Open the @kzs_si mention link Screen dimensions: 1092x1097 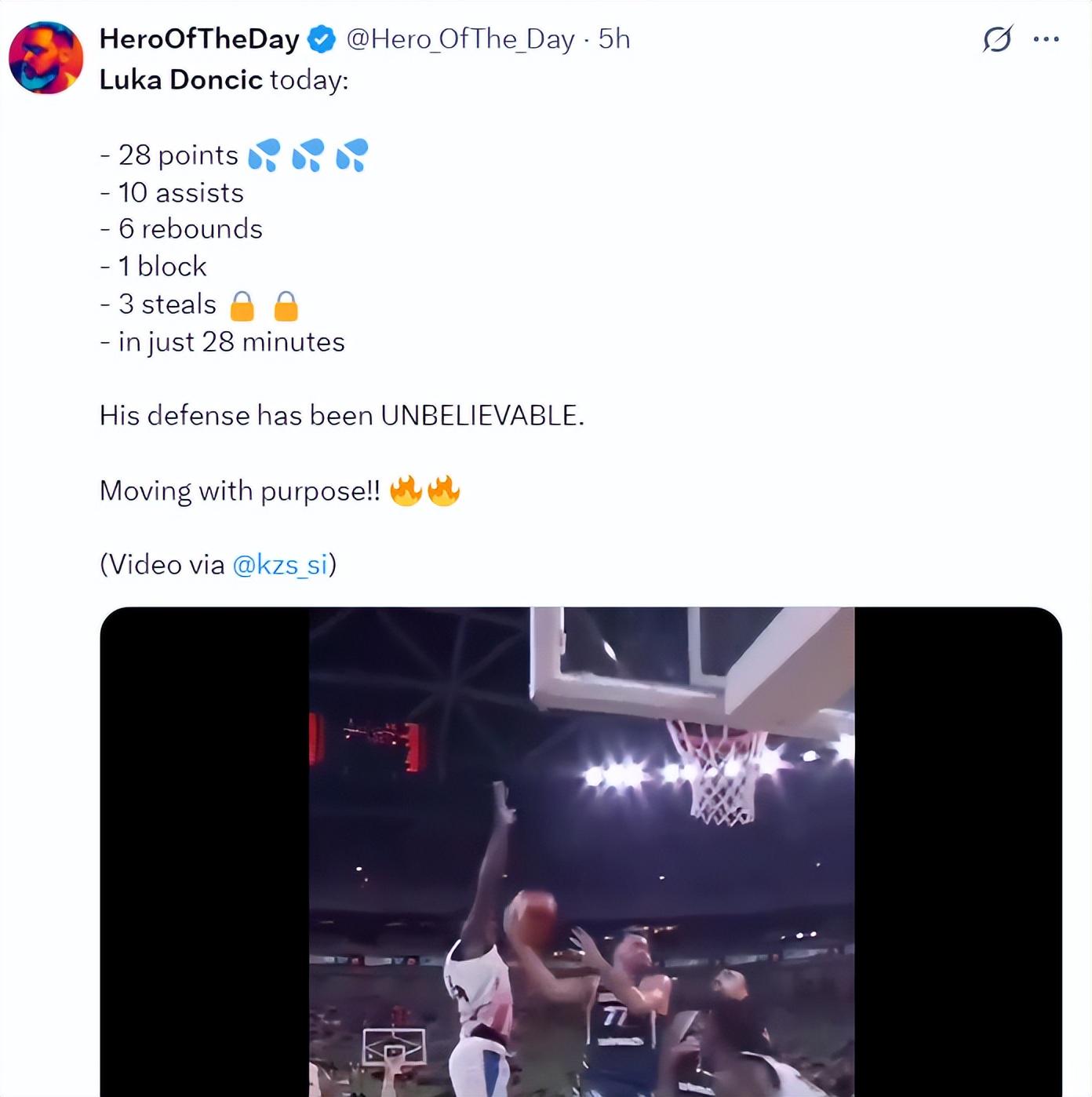[x=280, y=565]
